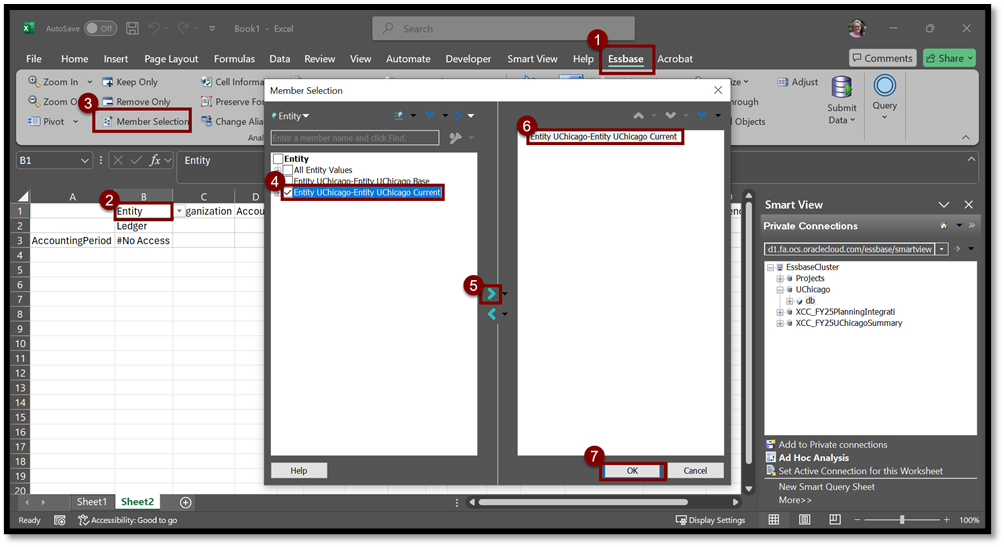1004x547 pixels.
Task: Click the Zoom In magnifier icon
Action: [33, 81]
